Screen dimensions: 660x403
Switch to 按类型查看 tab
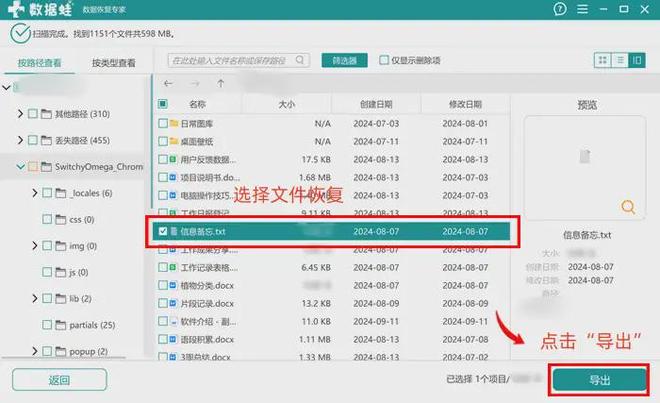[114, 63]
